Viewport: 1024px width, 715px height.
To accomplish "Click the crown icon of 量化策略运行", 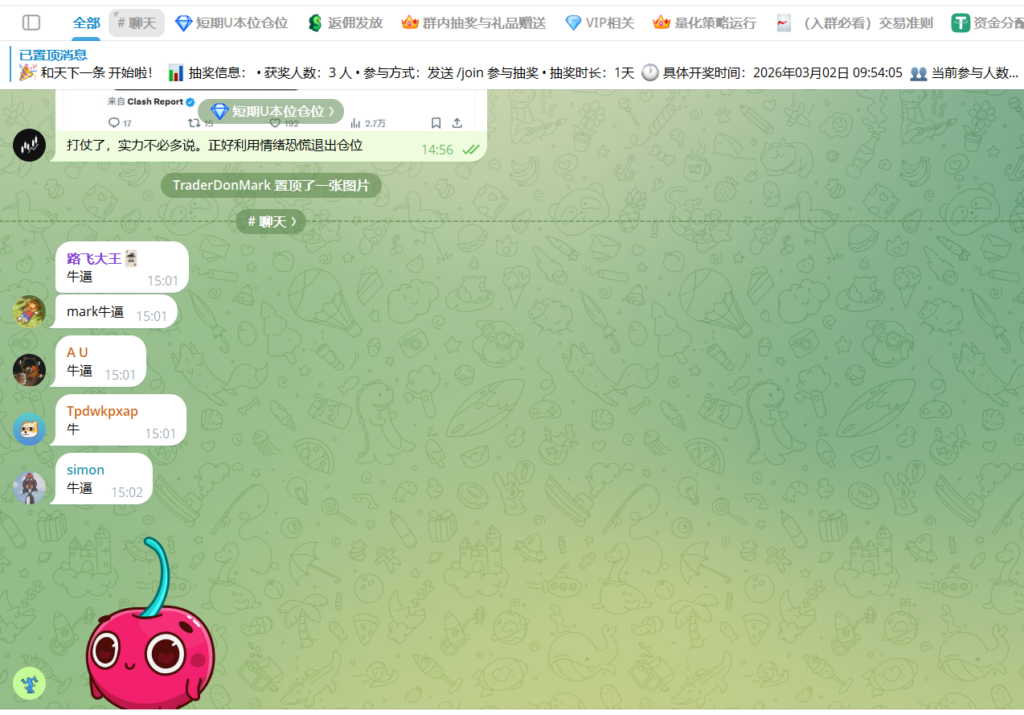I will pyautogui.click(x=661, y=22).
